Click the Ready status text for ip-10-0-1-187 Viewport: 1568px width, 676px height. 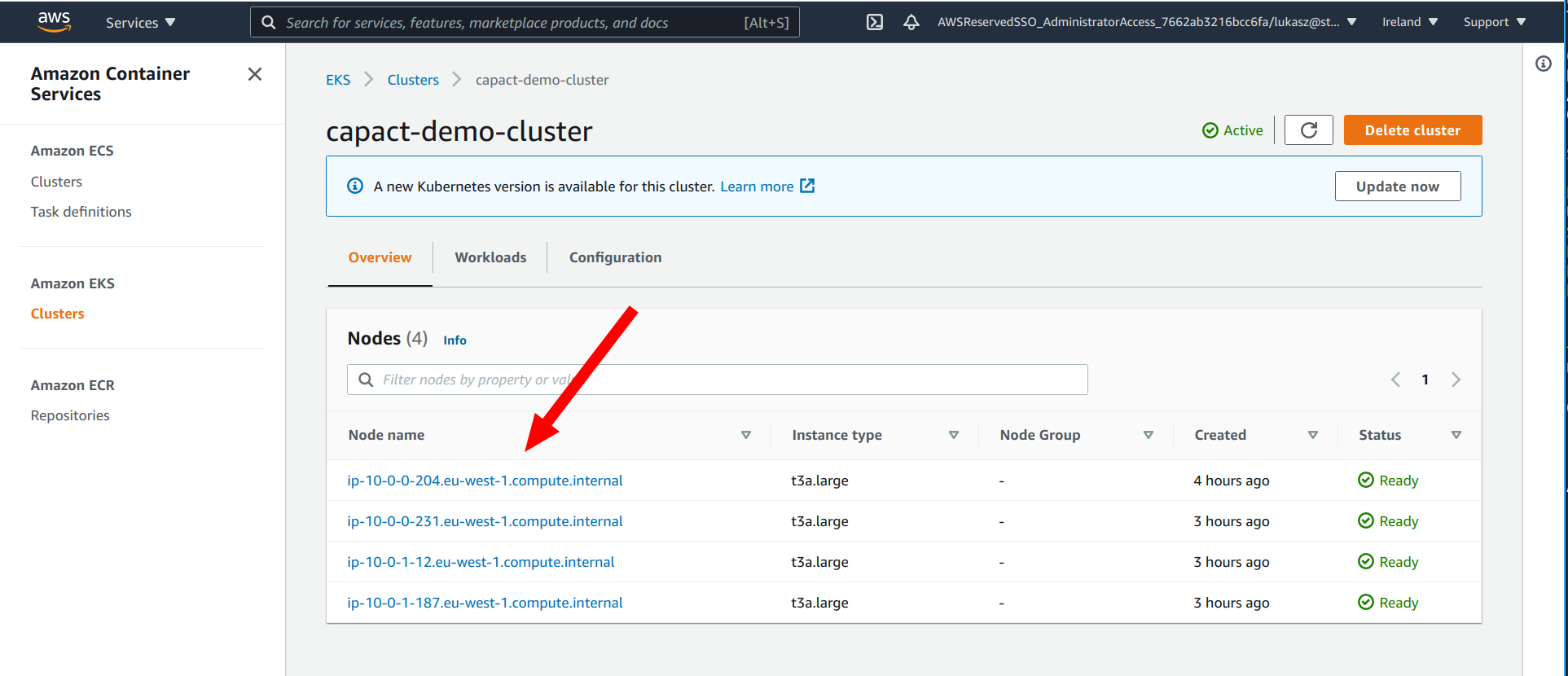point(1399,603)
